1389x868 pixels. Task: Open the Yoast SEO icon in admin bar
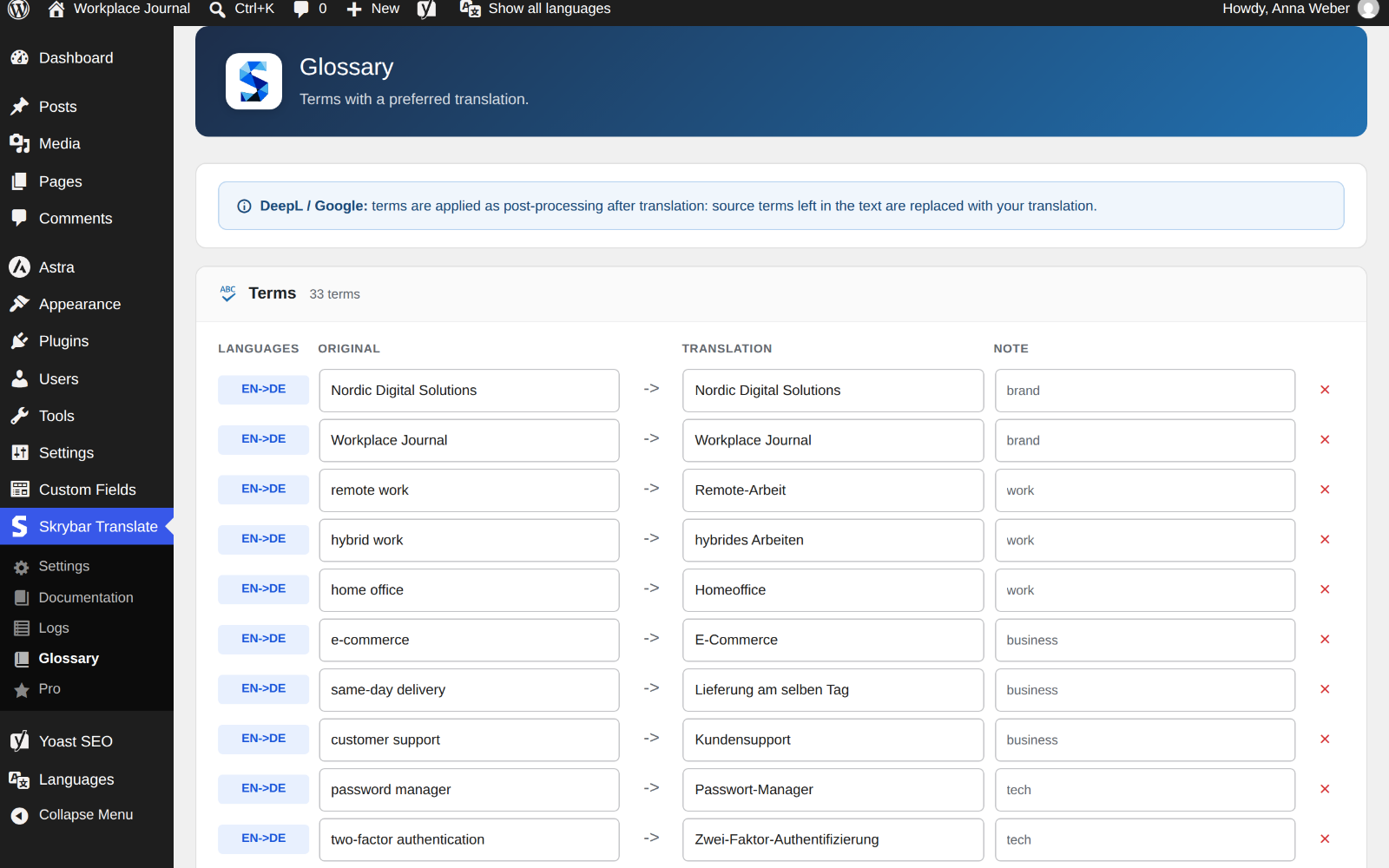(x=426, y=9)
